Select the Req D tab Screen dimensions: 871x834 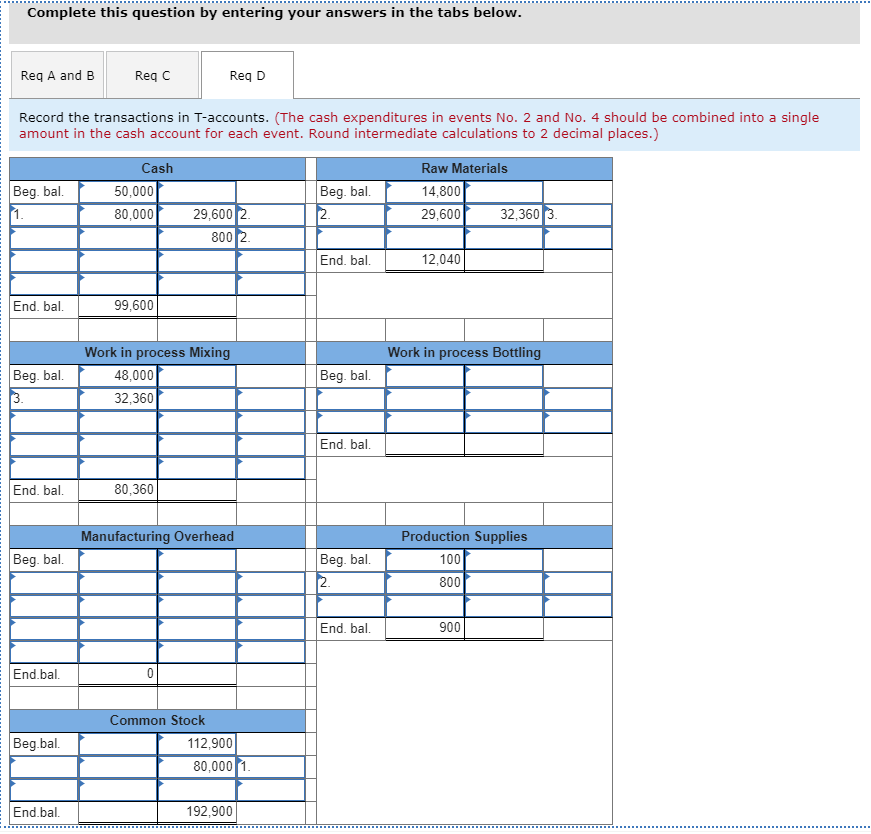coord(247,75)
